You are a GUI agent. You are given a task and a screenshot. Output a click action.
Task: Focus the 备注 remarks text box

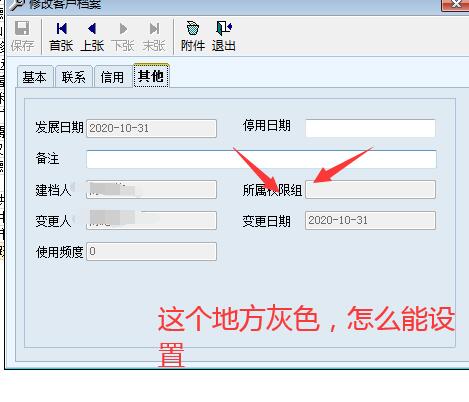261,159
